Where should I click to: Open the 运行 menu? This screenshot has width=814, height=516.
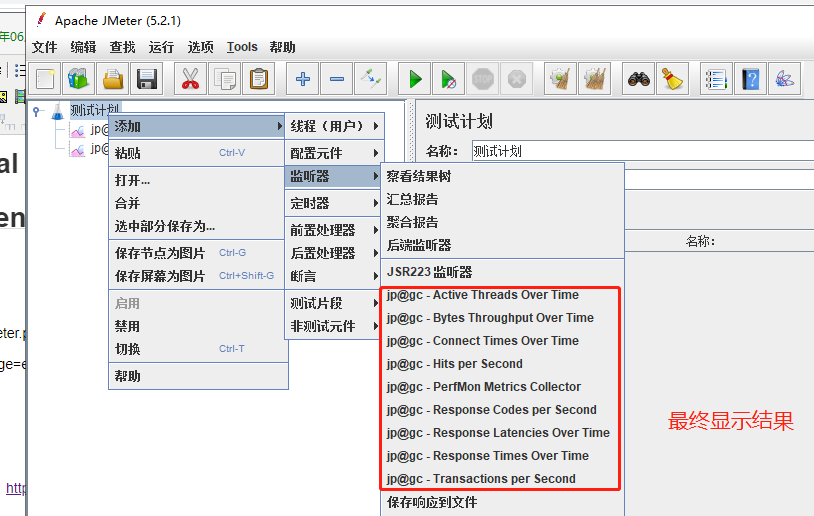click(x=161, y=47)
